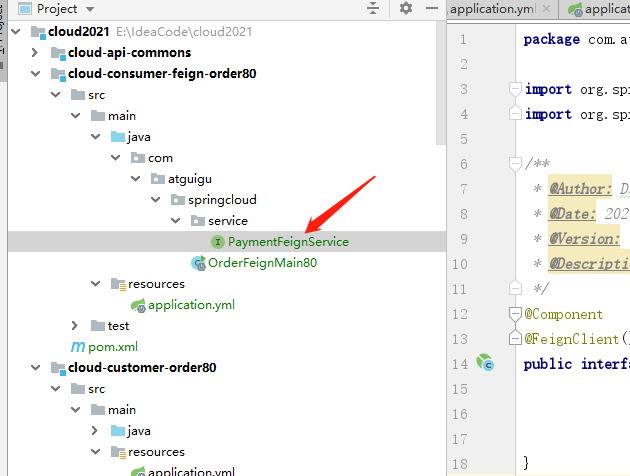This screenshot has width=630, height=476.
Task: Select PaymentFeignService interface file
Action: (x=288, y=242)
